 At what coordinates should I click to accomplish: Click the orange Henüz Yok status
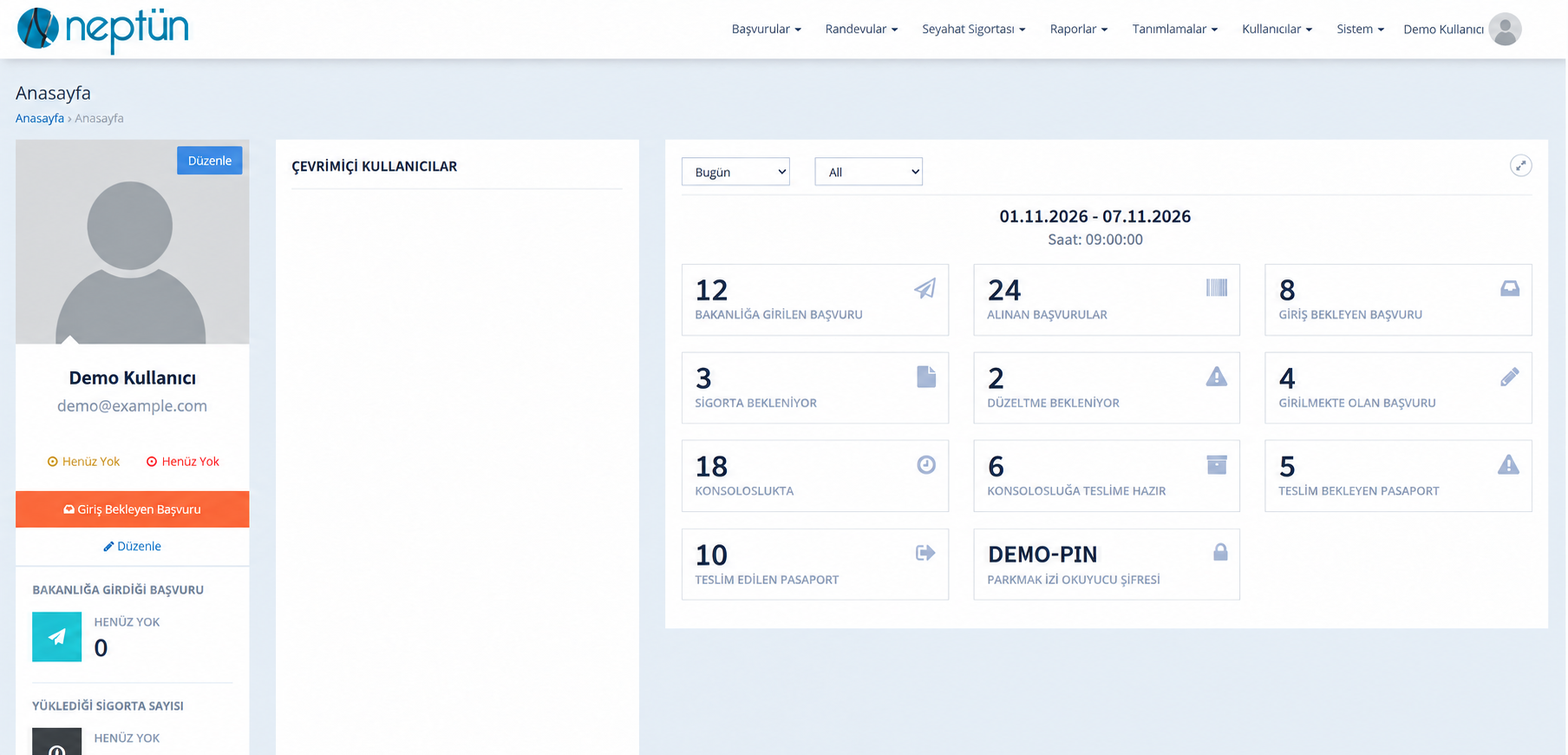[83, 462]
